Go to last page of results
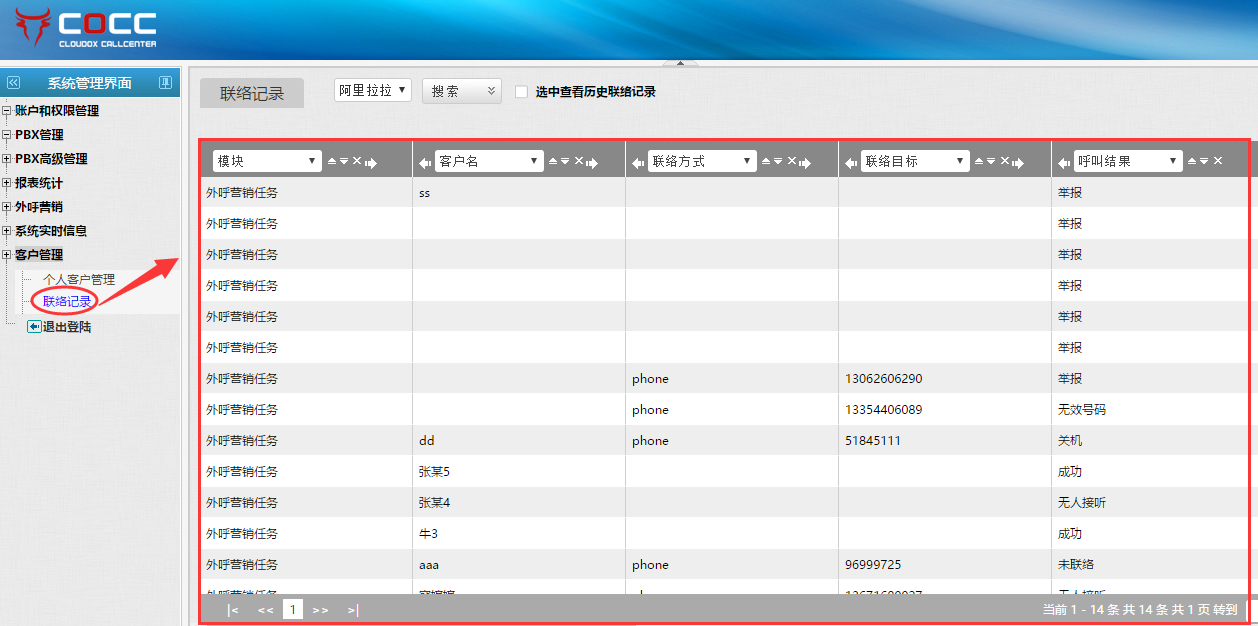1258x626 pixels. 352,609
